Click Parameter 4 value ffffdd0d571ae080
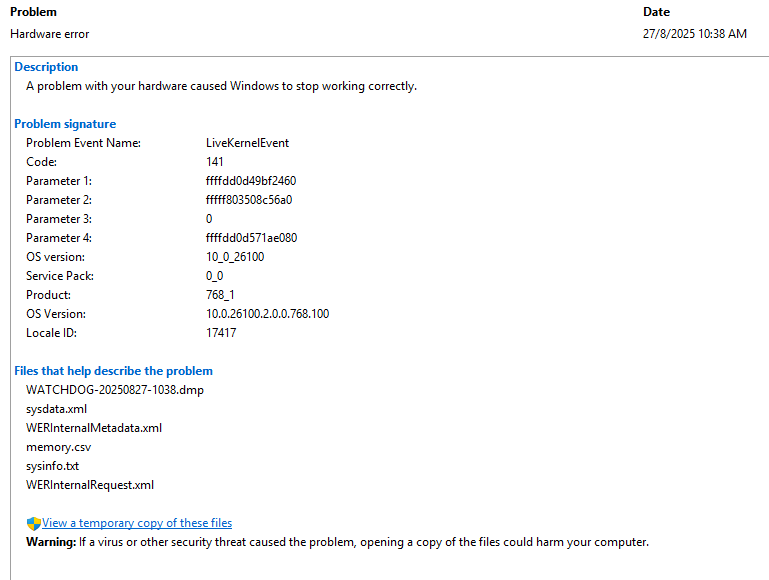This screenshot has width=769, height=580. [x=251, y=238]
